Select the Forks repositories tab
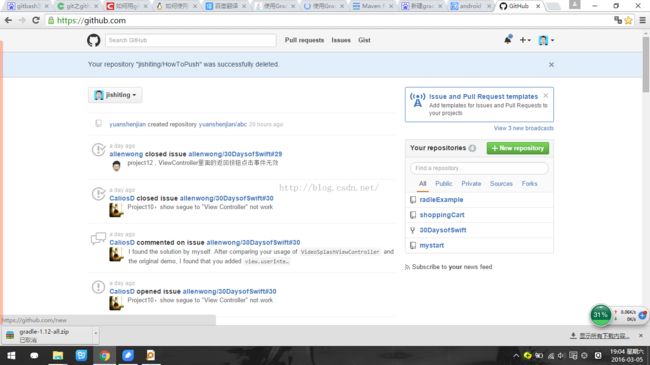The height and width of the screenshot is (365, 650). pyautogui.click(x=529, y=184)
